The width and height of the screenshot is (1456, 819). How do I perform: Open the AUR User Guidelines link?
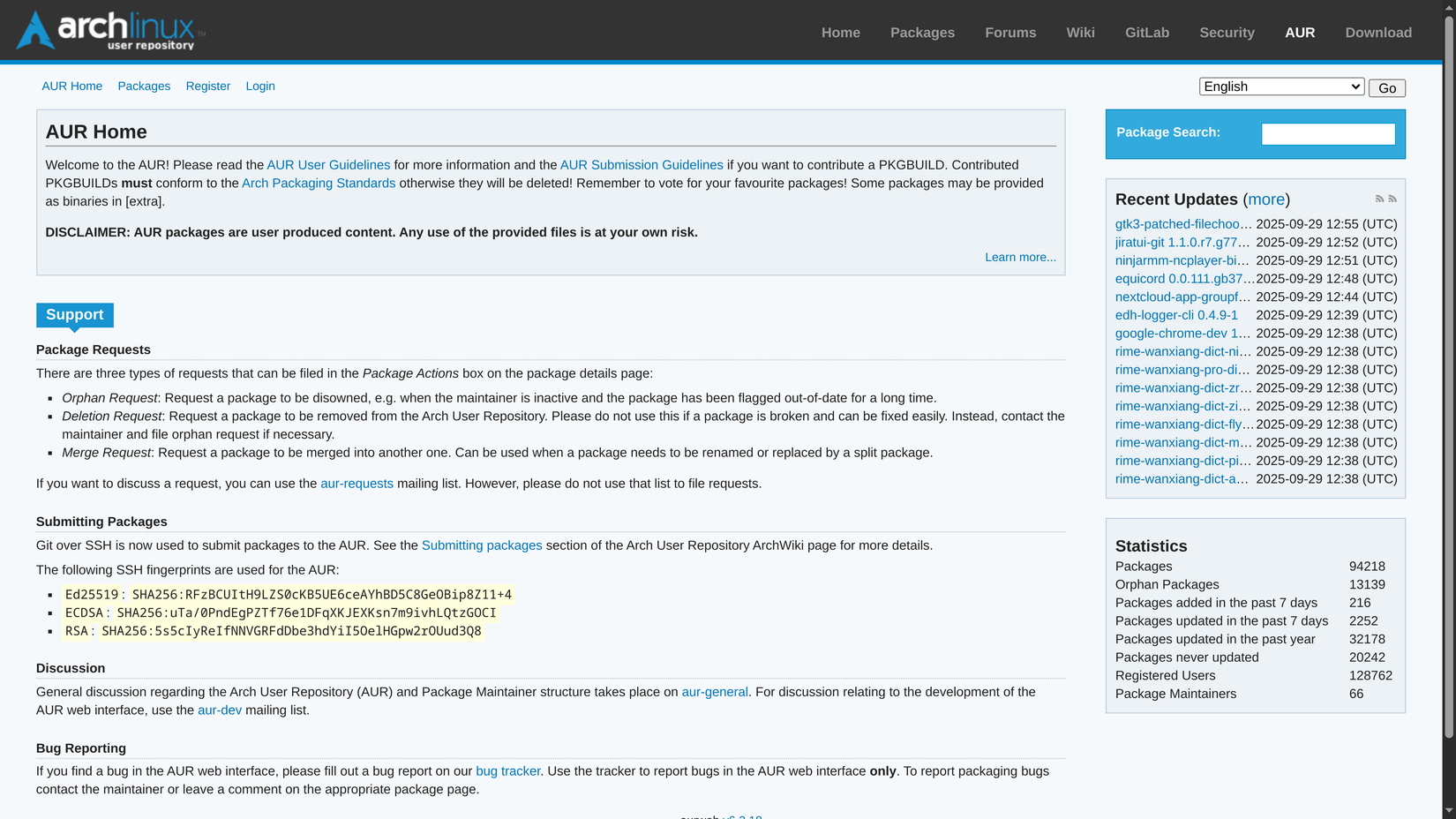coord(328,165)
